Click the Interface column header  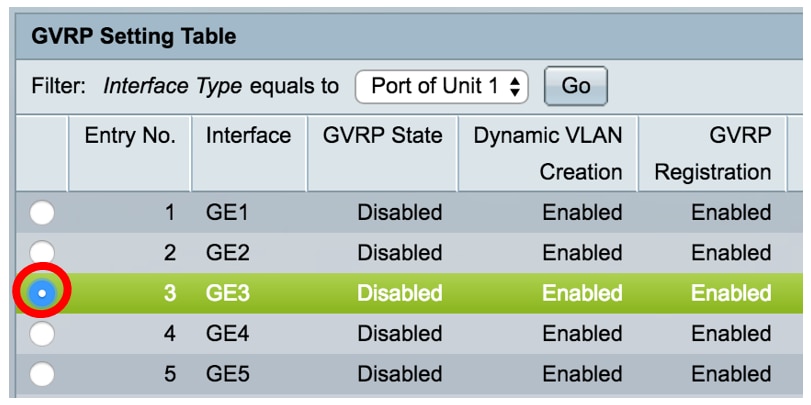[x=248, y=136]
